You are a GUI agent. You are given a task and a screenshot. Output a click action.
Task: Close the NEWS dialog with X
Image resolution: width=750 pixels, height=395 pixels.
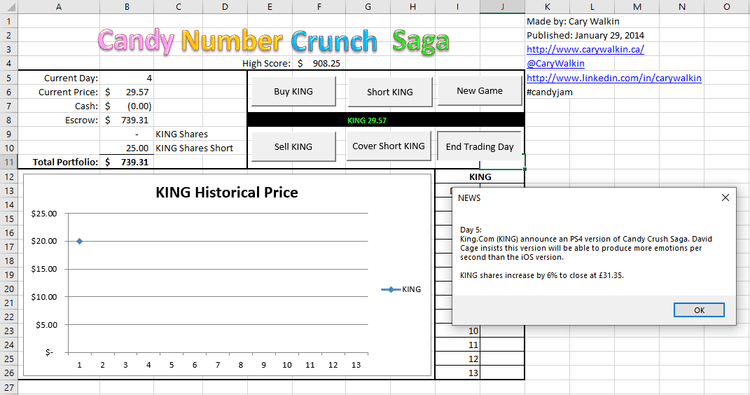pos(725,198)
